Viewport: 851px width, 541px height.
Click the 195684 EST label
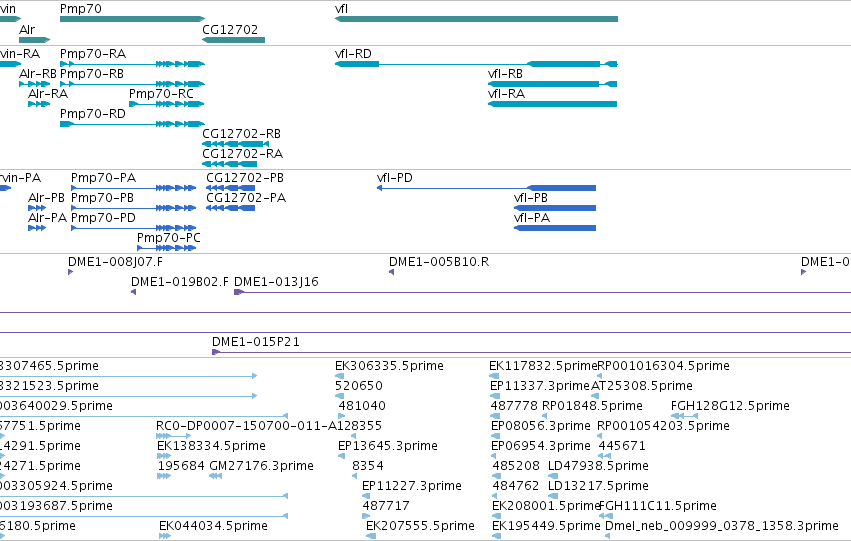(181, 467)
